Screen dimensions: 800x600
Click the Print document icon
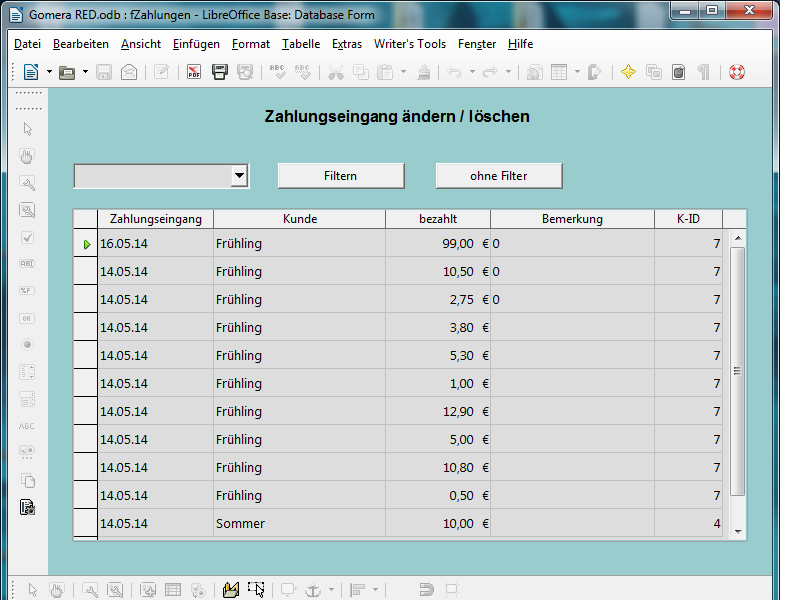pos(220,72)
